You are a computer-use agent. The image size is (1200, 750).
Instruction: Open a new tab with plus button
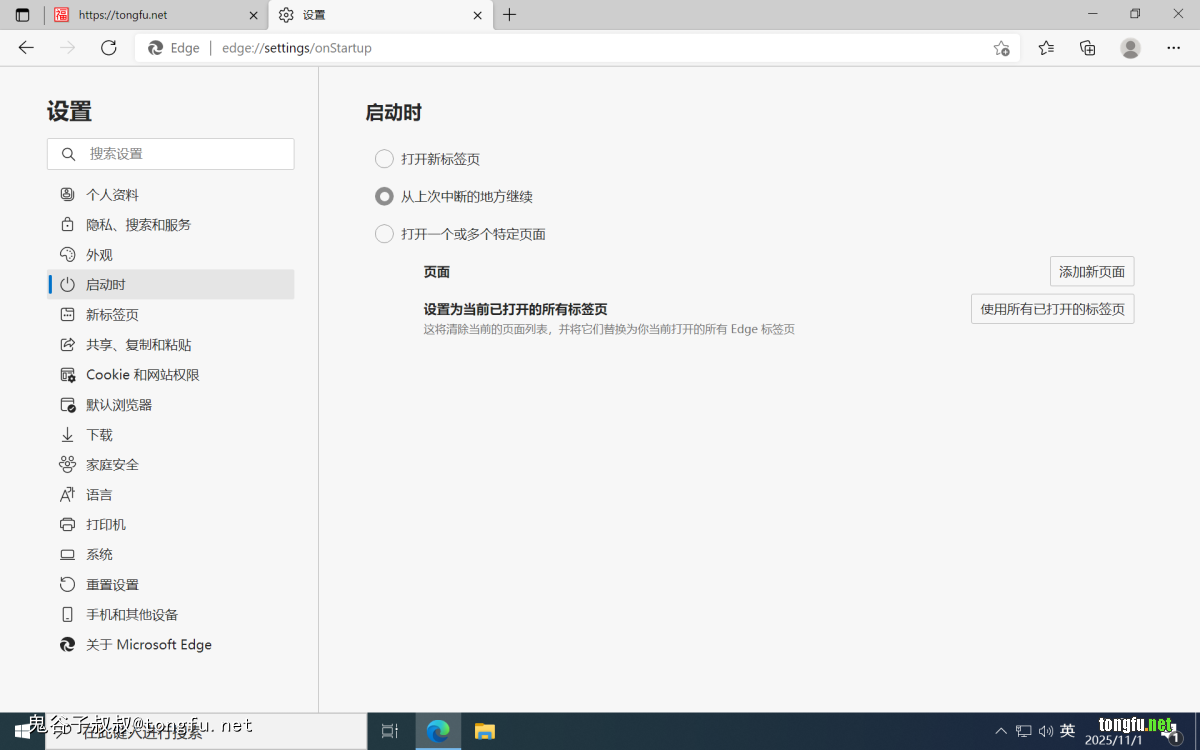510,15
